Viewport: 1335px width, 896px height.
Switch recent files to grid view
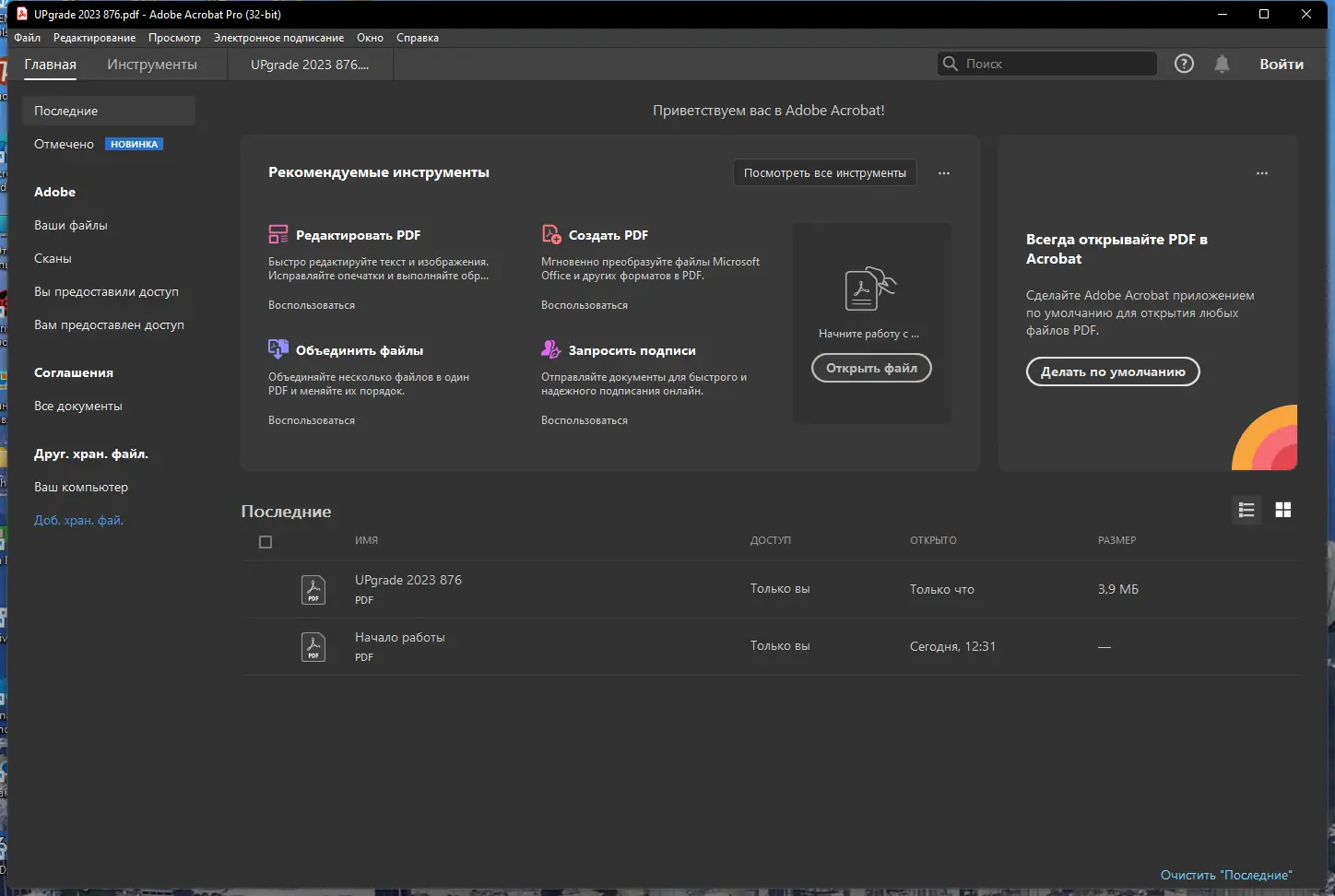point(1282,510)
